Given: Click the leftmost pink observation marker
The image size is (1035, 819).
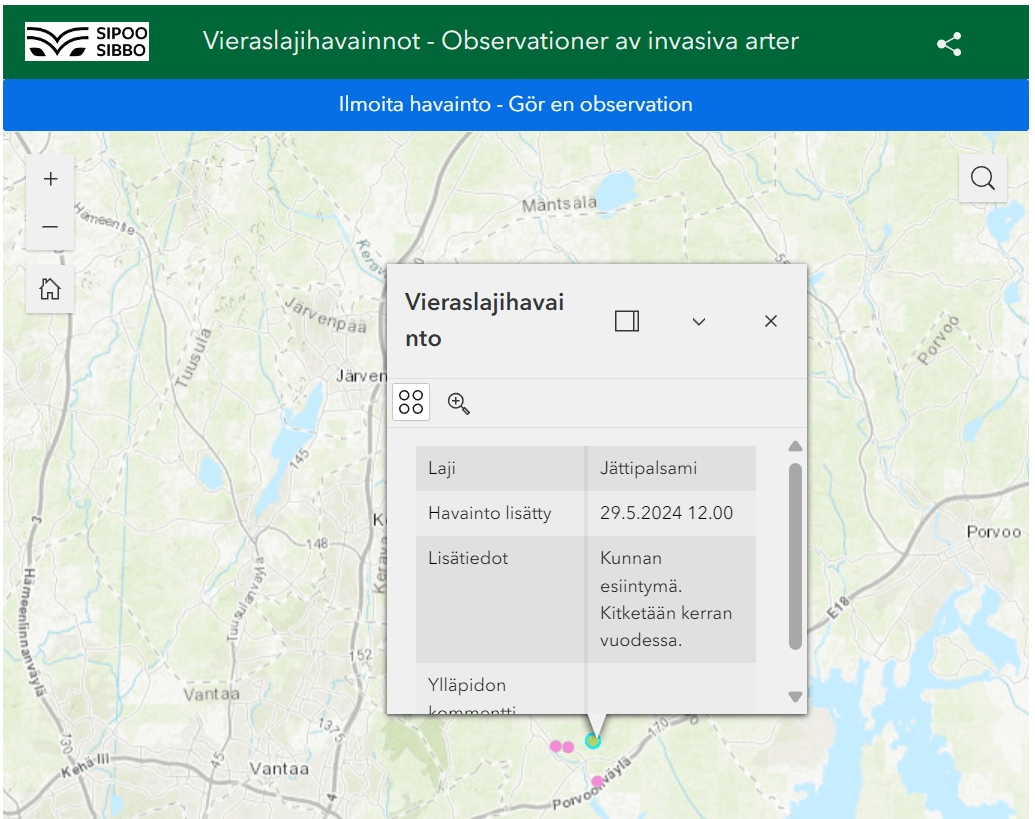Looking at the screenshot, I should (x=555, y=745).
